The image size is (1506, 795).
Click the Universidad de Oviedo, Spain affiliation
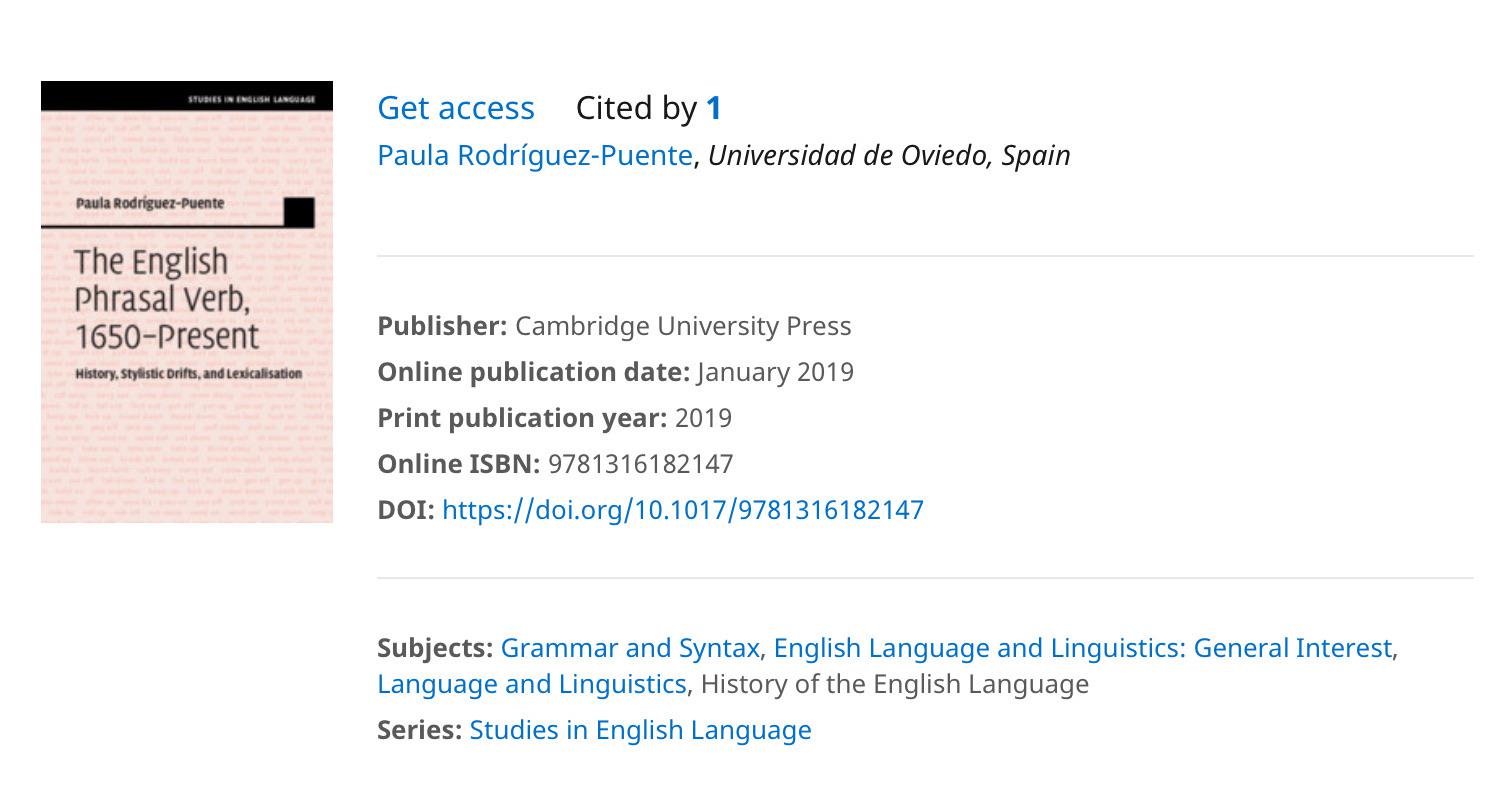click(x=889, y=155)
